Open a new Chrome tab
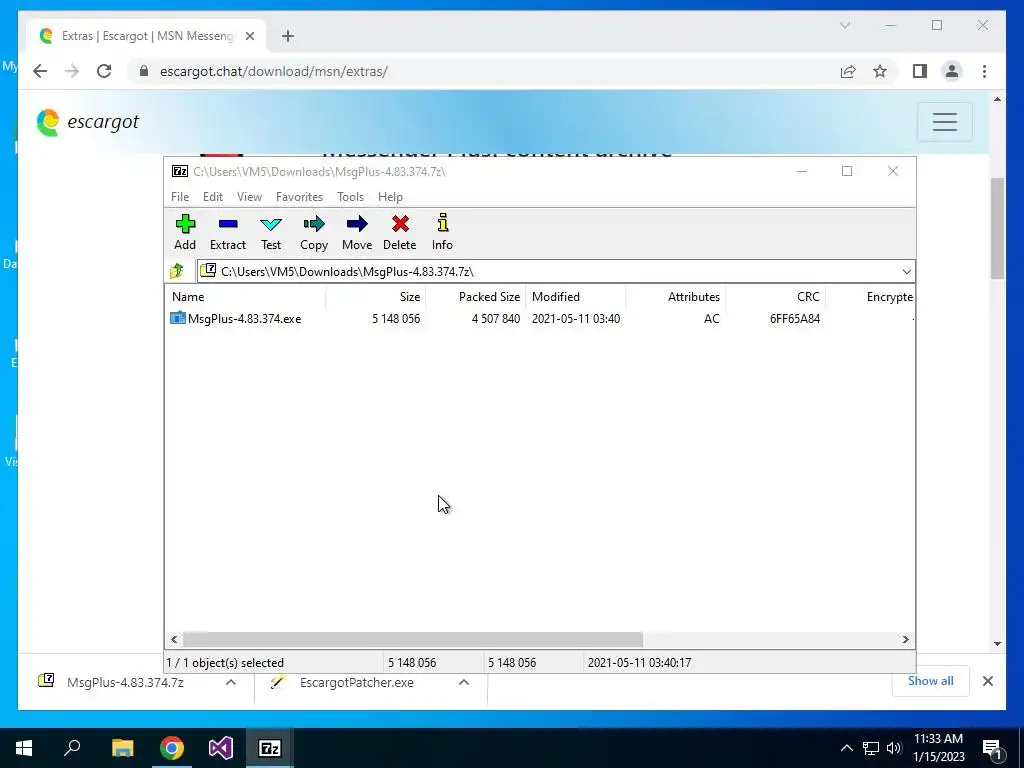The height and width of the screenshot is (768, 1024). [288, 36]
